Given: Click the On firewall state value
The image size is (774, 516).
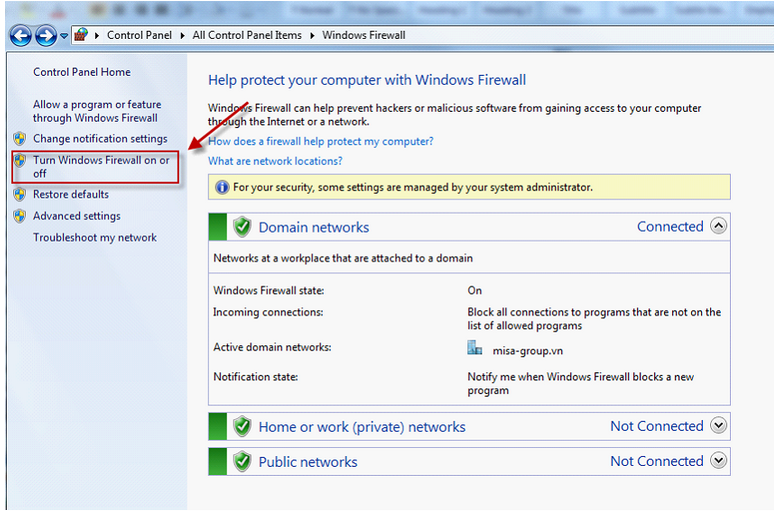Looking at the screenshot, I should tap(474, 290).
